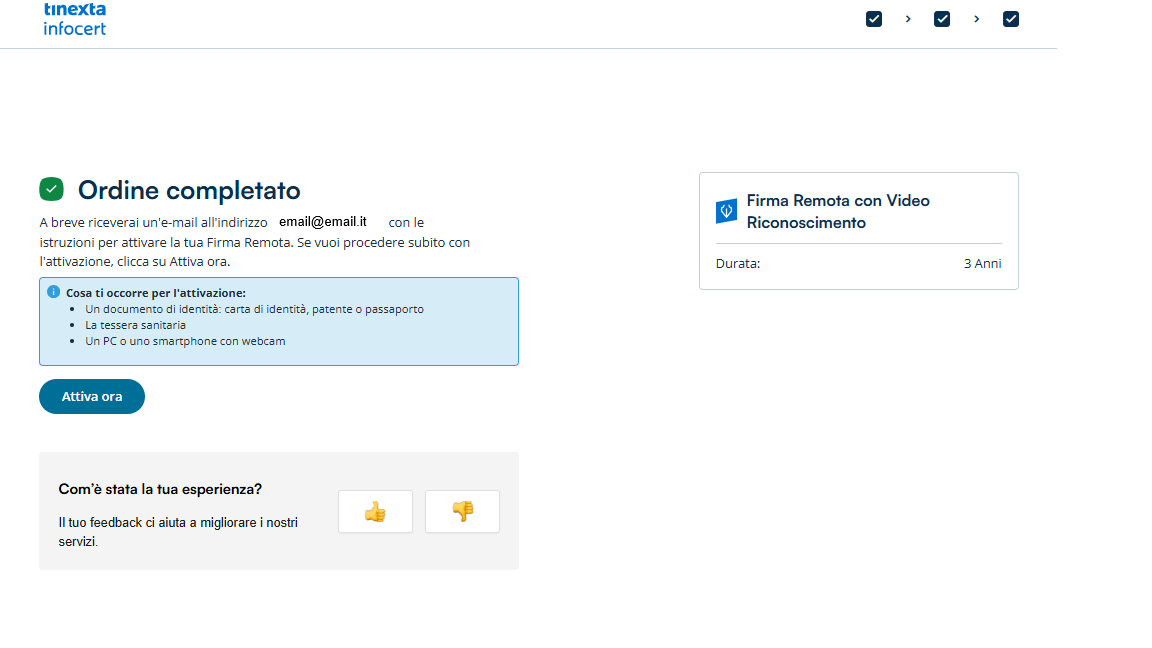Click 'Com'è stata la tua esperienza?' text
This screenshot has width=1152, height=648.
point(160,489)
